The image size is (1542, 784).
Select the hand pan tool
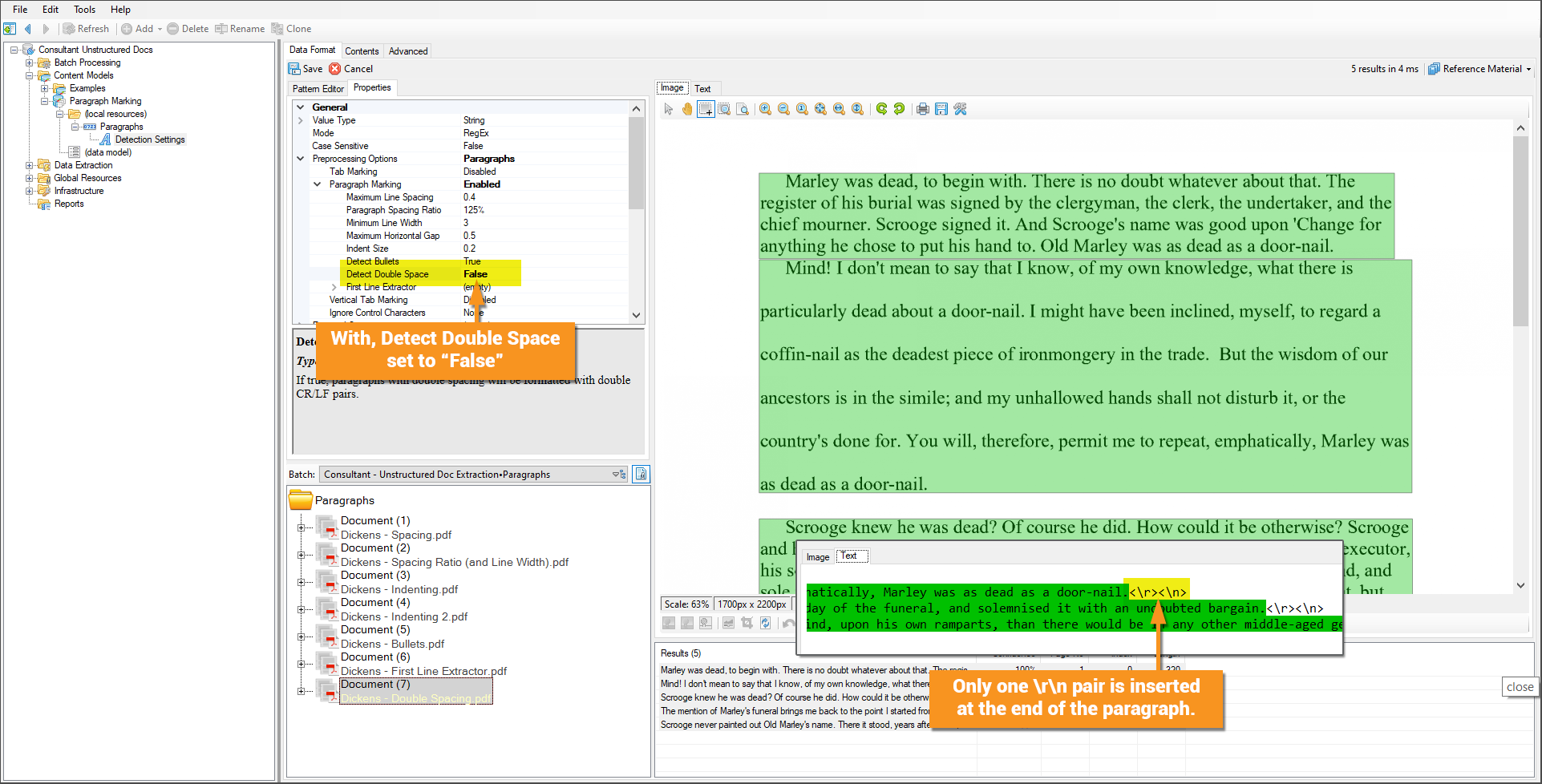point(687,109)
